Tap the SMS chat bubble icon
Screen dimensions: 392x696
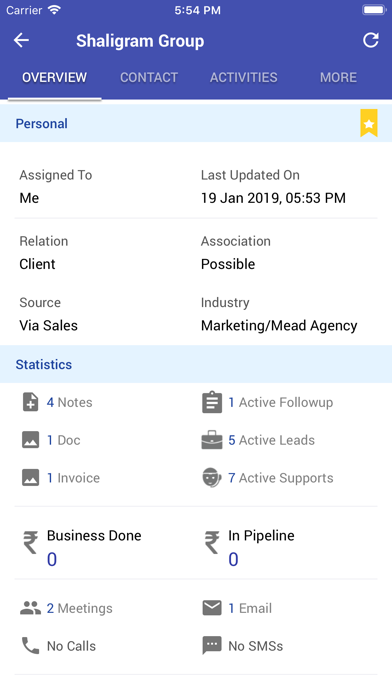coord(212,646)
